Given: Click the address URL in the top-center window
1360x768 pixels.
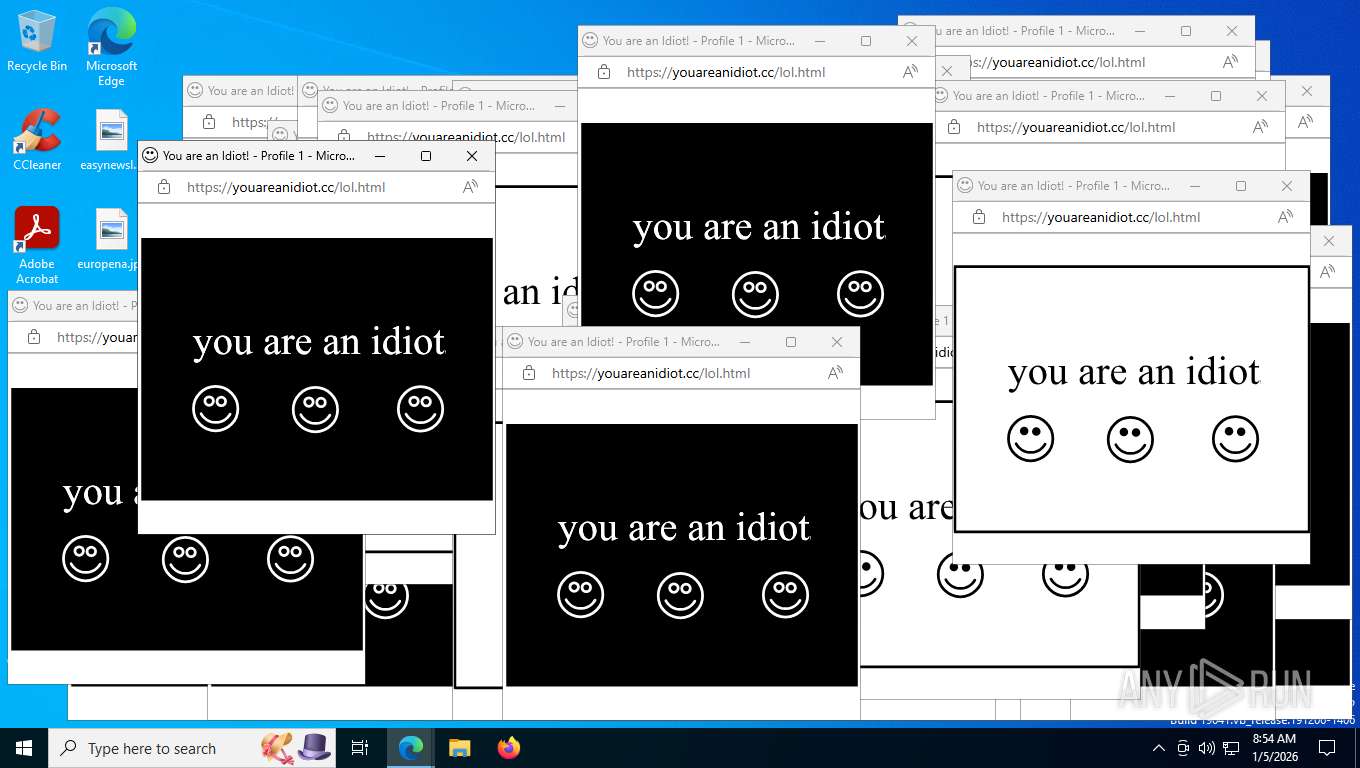Looking at the screenshot, I should coord(726,72).
